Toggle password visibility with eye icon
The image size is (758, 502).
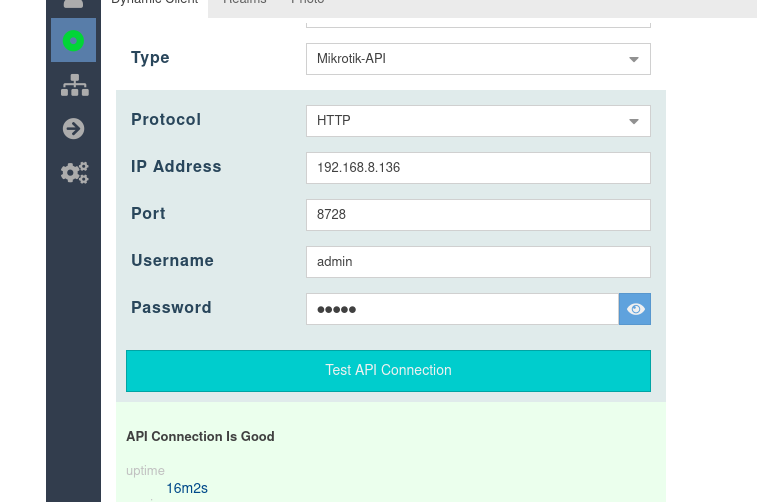[635, 309]
